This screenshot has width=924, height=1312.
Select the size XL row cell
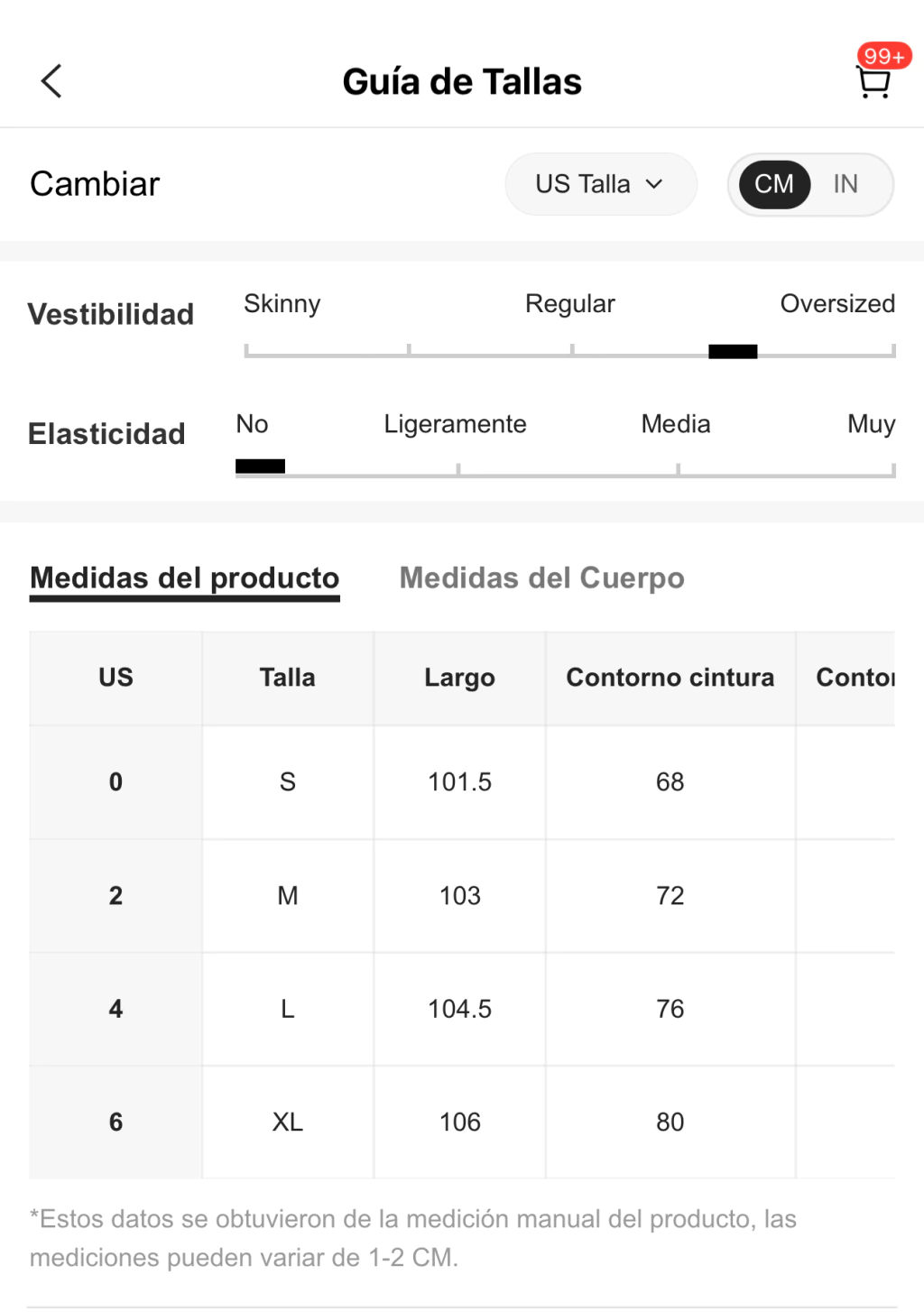288,1123
